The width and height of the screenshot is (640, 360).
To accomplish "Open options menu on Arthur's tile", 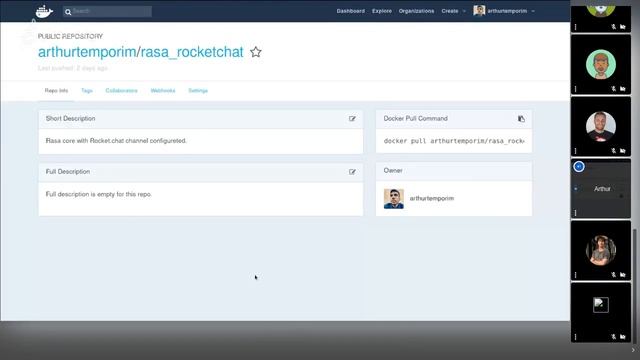I will coord(576,213).
